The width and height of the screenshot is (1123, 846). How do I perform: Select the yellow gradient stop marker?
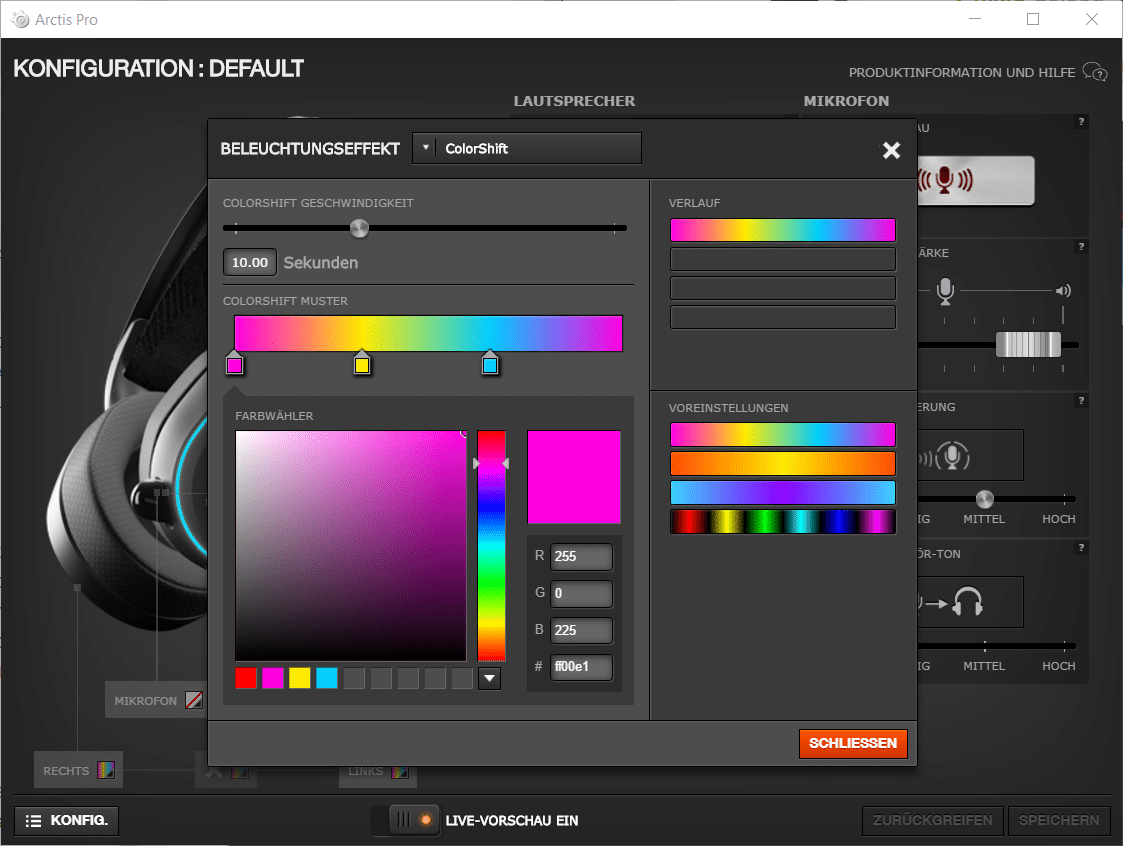click(x=362, y=365)
